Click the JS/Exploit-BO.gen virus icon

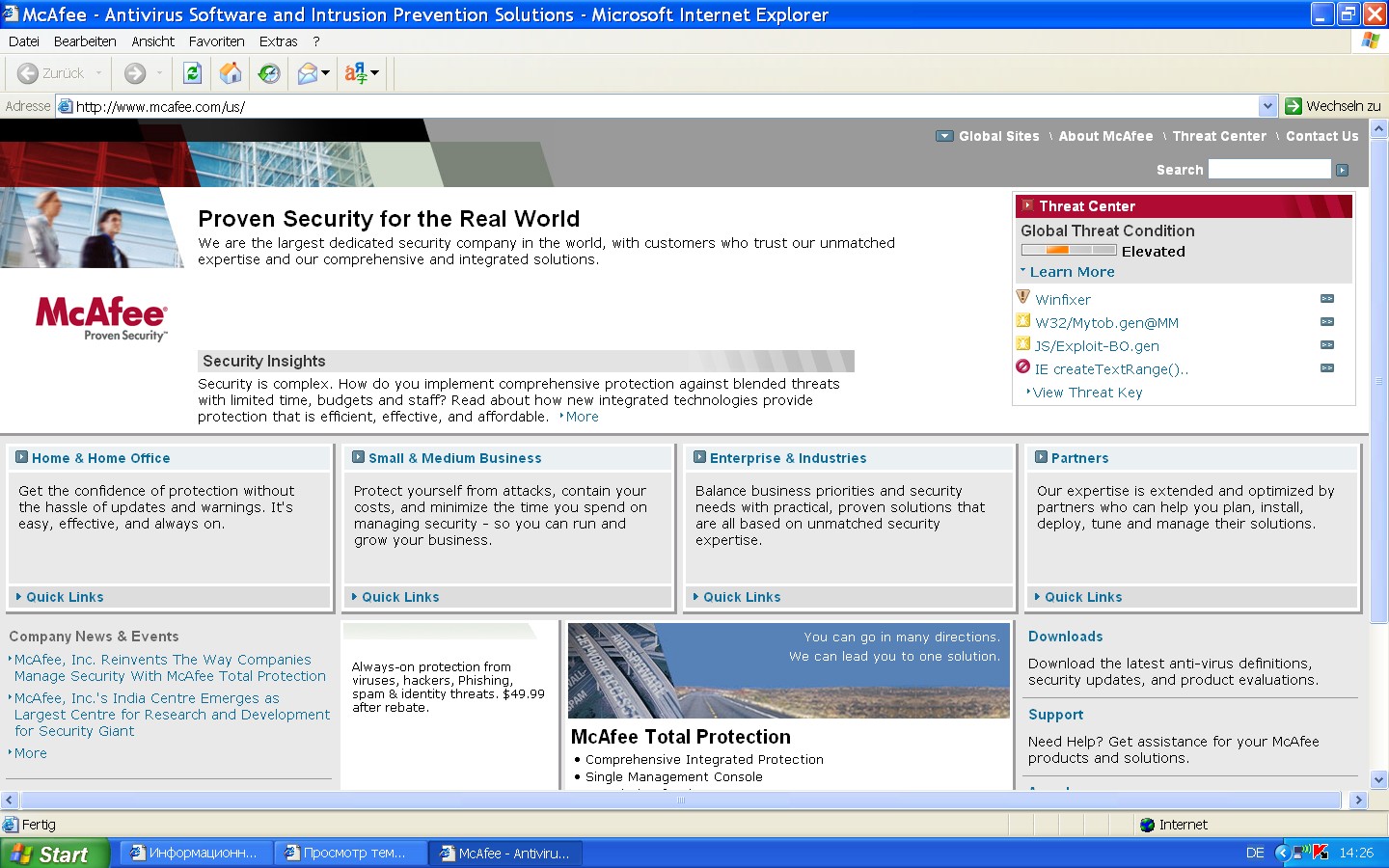tap(1023, 343)
